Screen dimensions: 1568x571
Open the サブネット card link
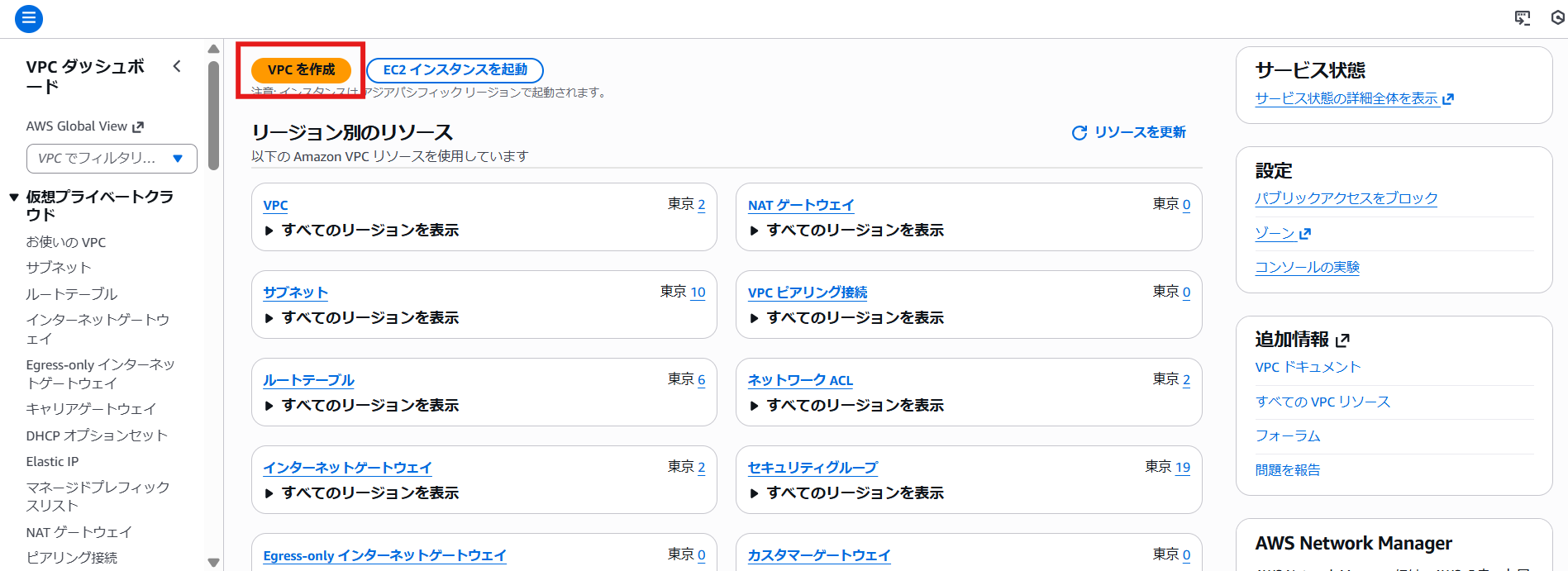[x=295, y=293]
